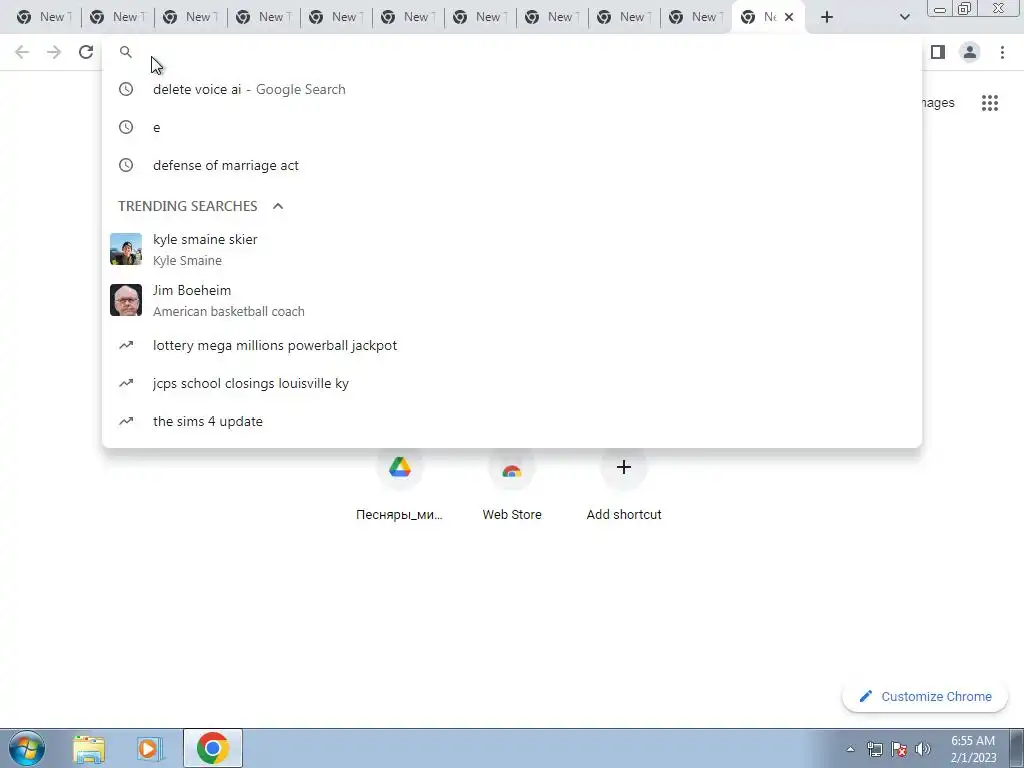This screenshot has height=768, width=1024.
Task: Select 'jcps school closings louisville ky'
Action: [x=513, y=383]
